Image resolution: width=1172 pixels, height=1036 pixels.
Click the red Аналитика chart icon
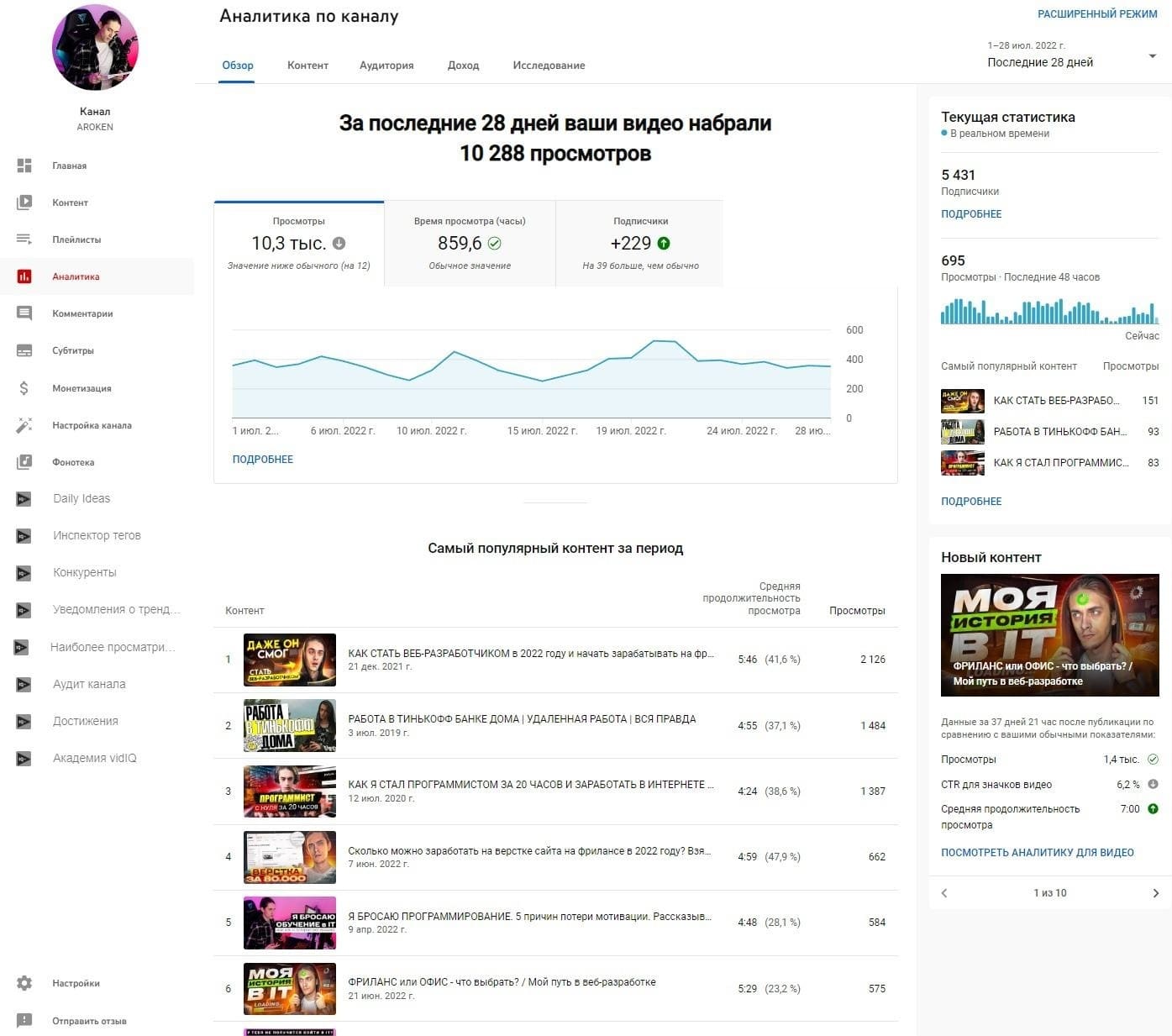tap(24, 276)
